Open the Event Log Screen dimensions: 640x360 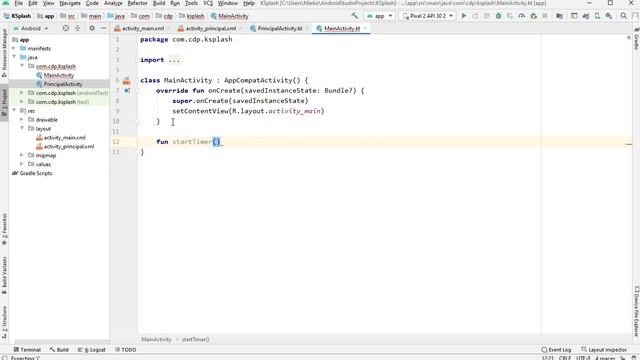tap(556, 350)
